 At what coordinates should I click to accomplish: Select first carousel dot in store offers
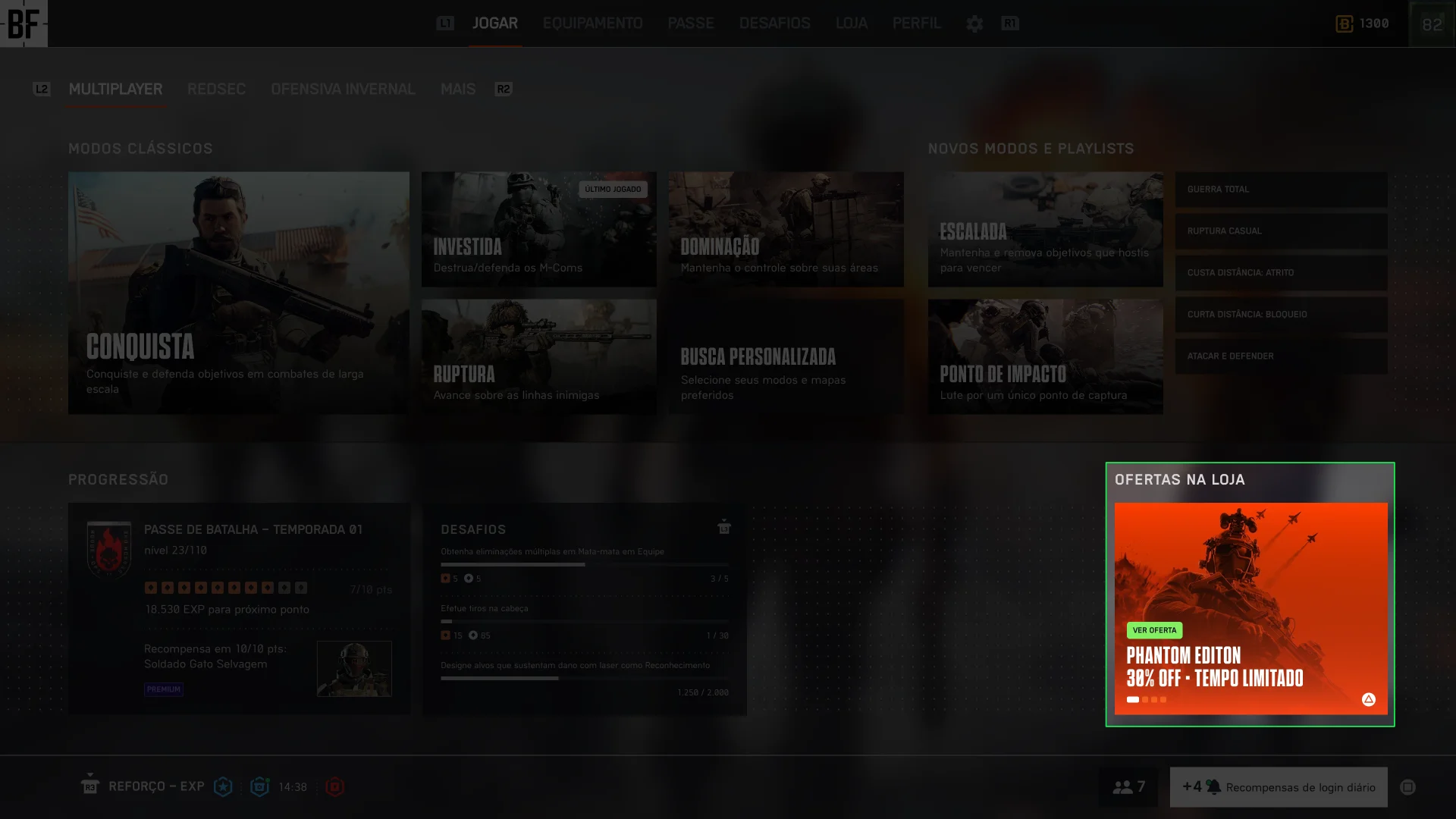point(1133,699)
